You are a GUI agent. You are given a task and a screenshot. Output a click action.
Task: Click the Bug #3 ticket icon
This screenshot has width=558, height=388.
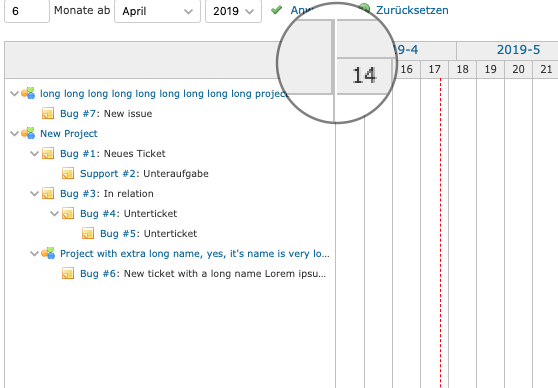[x=48, y=193]
